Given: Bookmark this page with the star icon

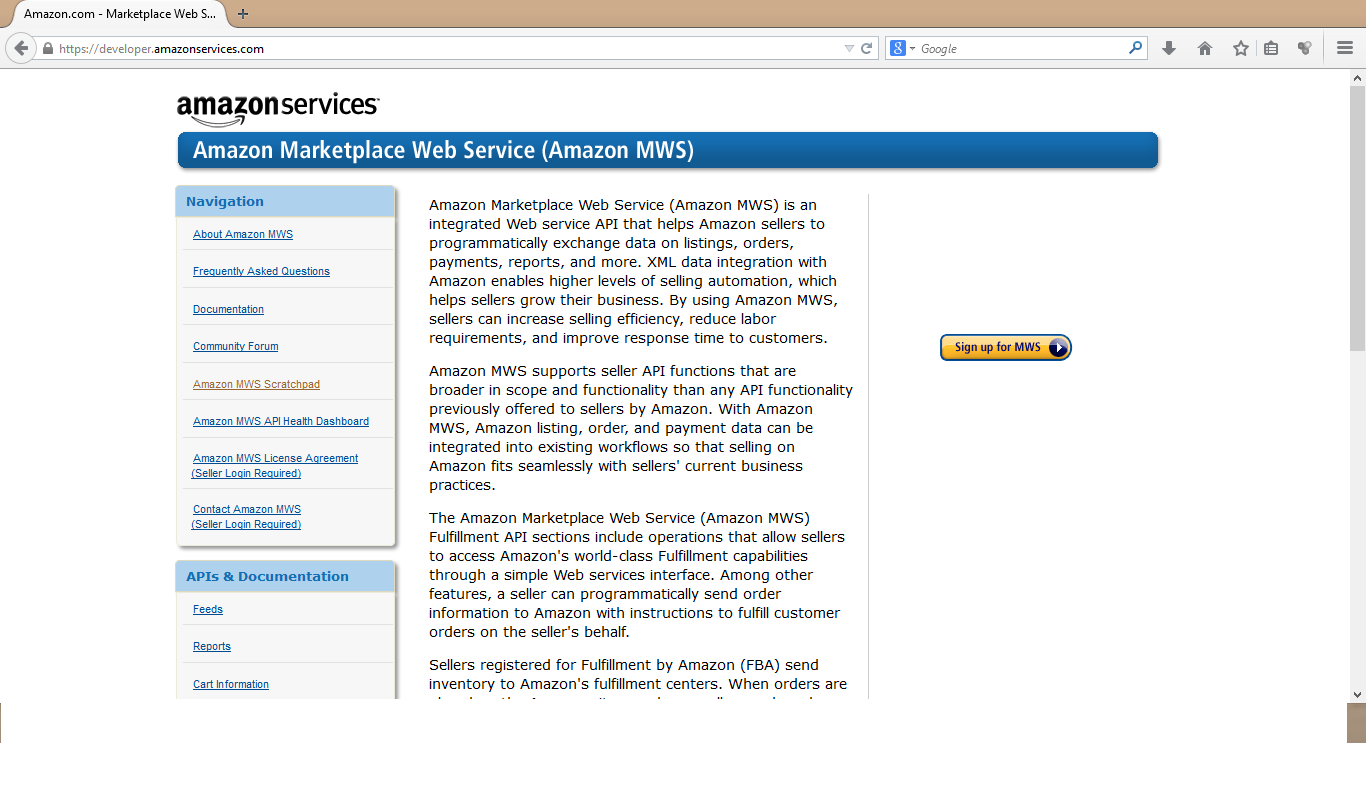Looking at the screenshot, I should point(1240,47).
